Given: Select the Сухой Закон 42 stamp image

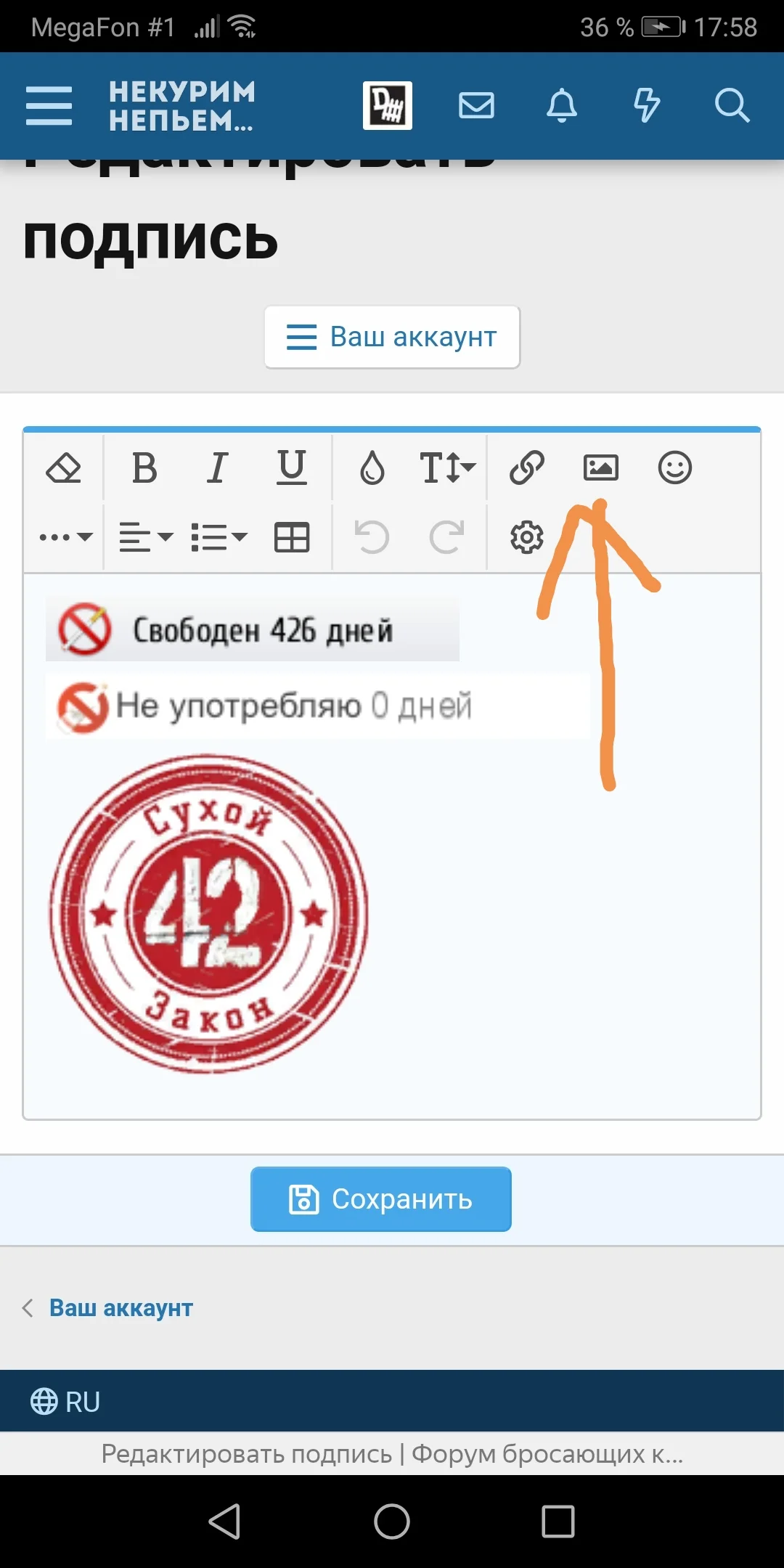Looking at the screenshot, I should click(x=209, y=914).
